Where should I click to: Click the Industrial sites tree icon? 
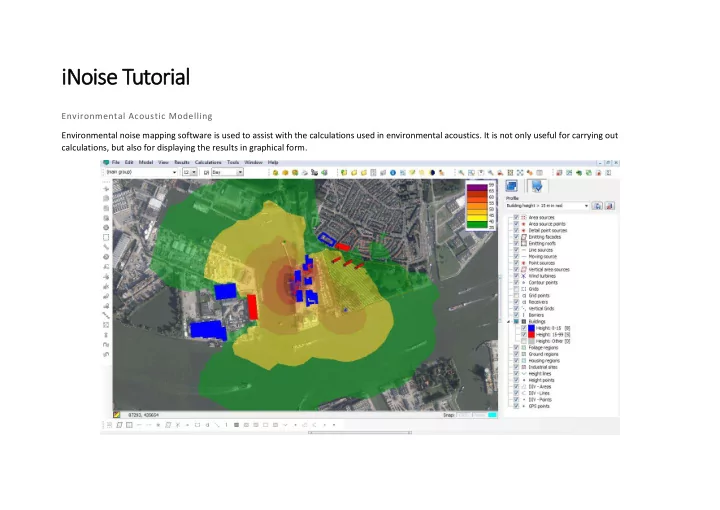(x=523, y=367)
